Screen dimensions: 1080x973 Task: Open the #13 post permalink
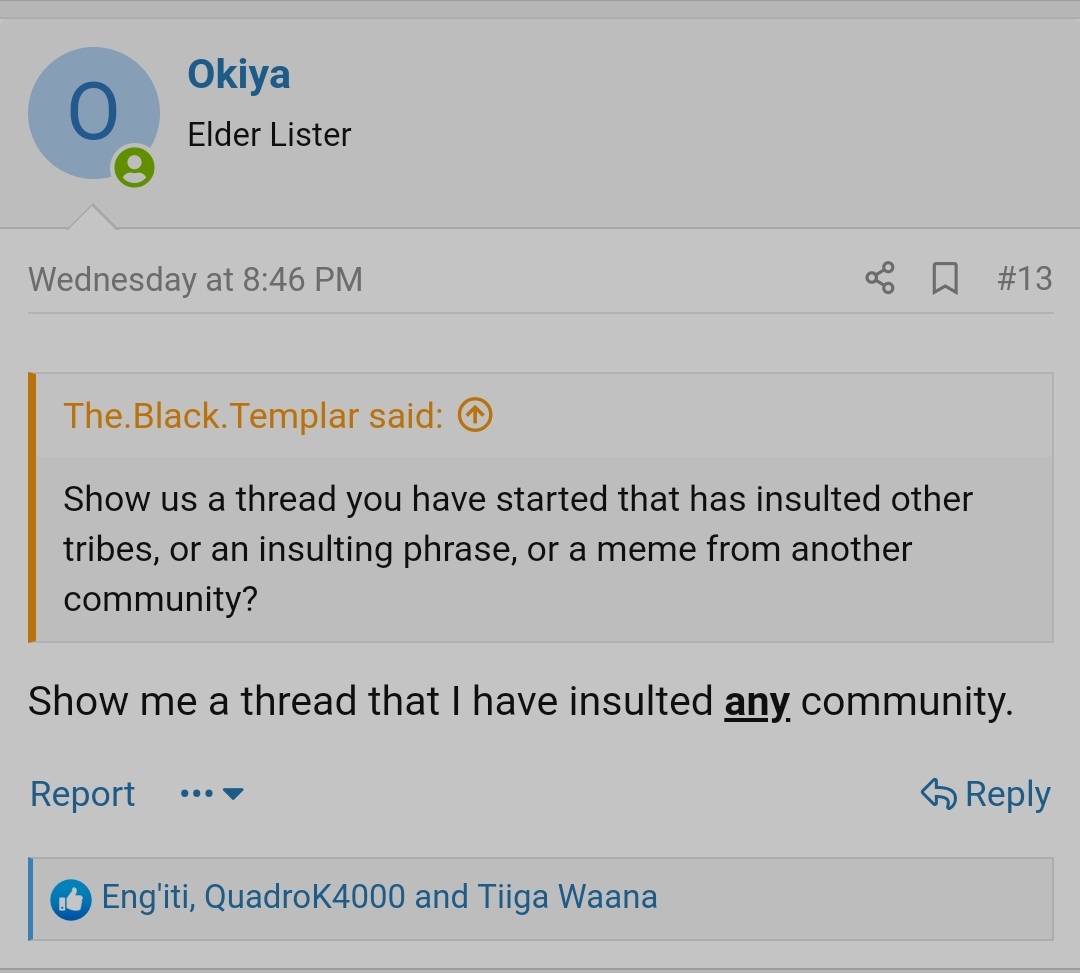[x=1024, y=278]
